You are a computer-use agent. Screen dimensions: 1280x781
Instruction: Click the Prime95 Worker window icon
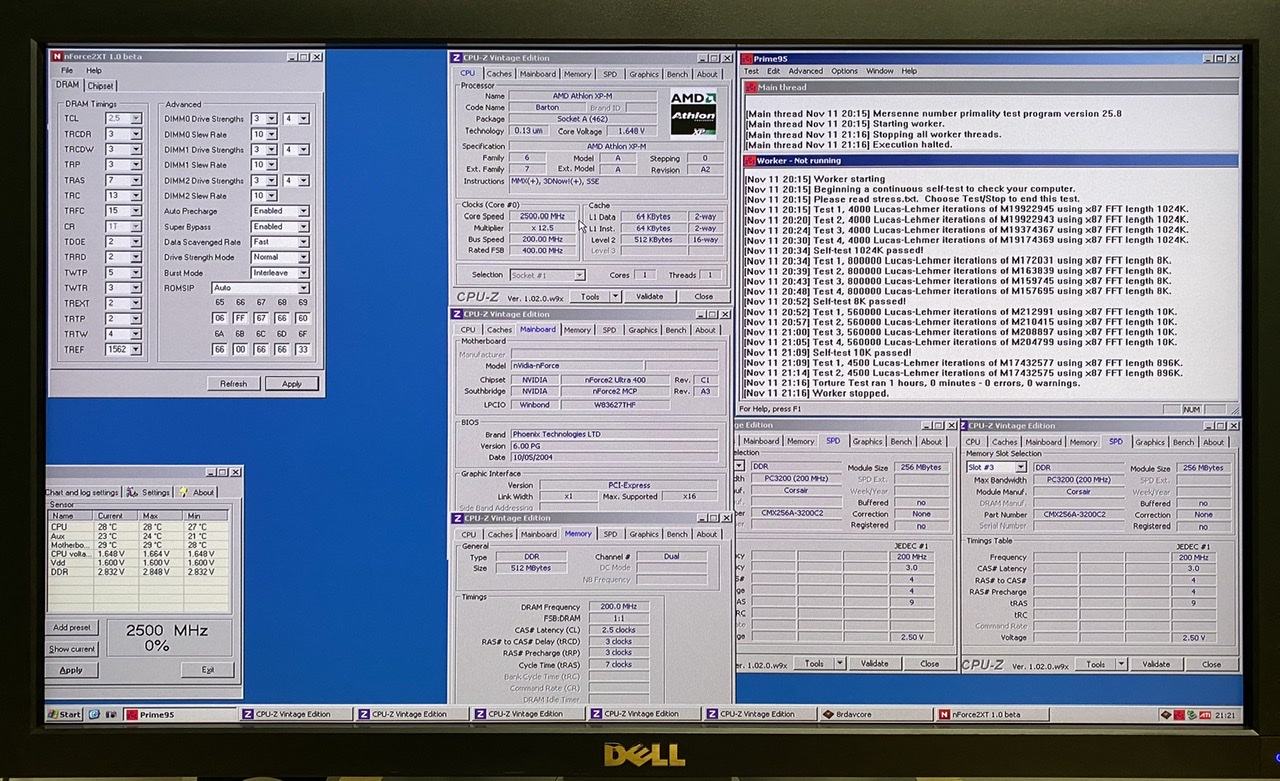(750, 160)
